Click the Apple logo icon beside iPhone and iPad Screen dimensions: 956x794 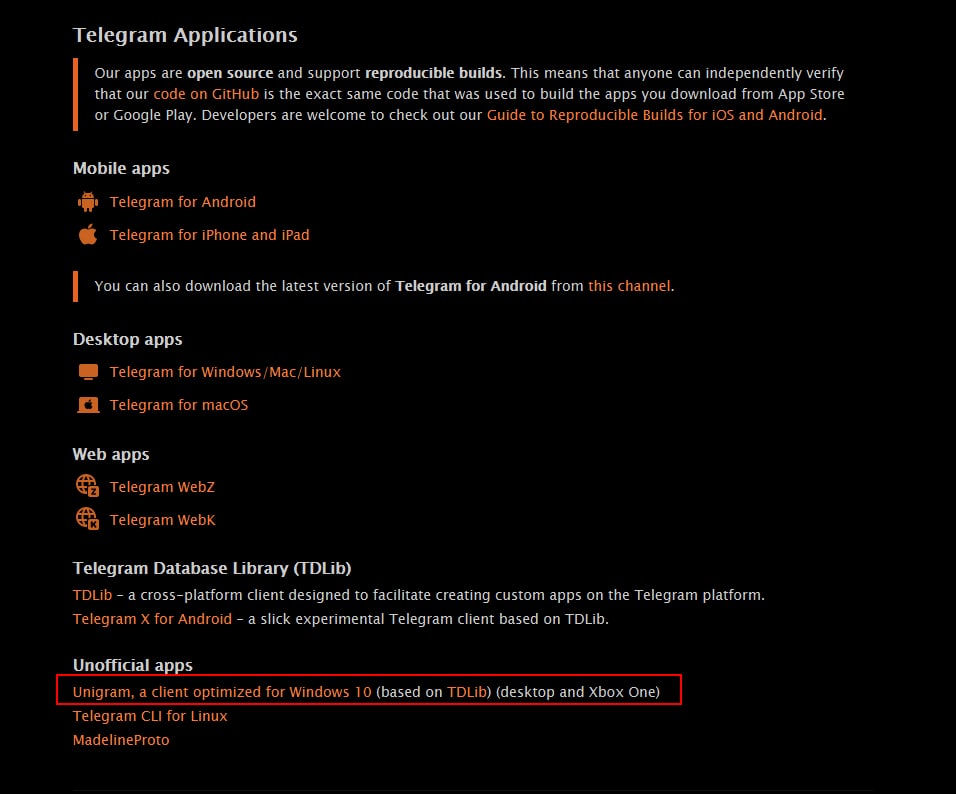[88, 234]
